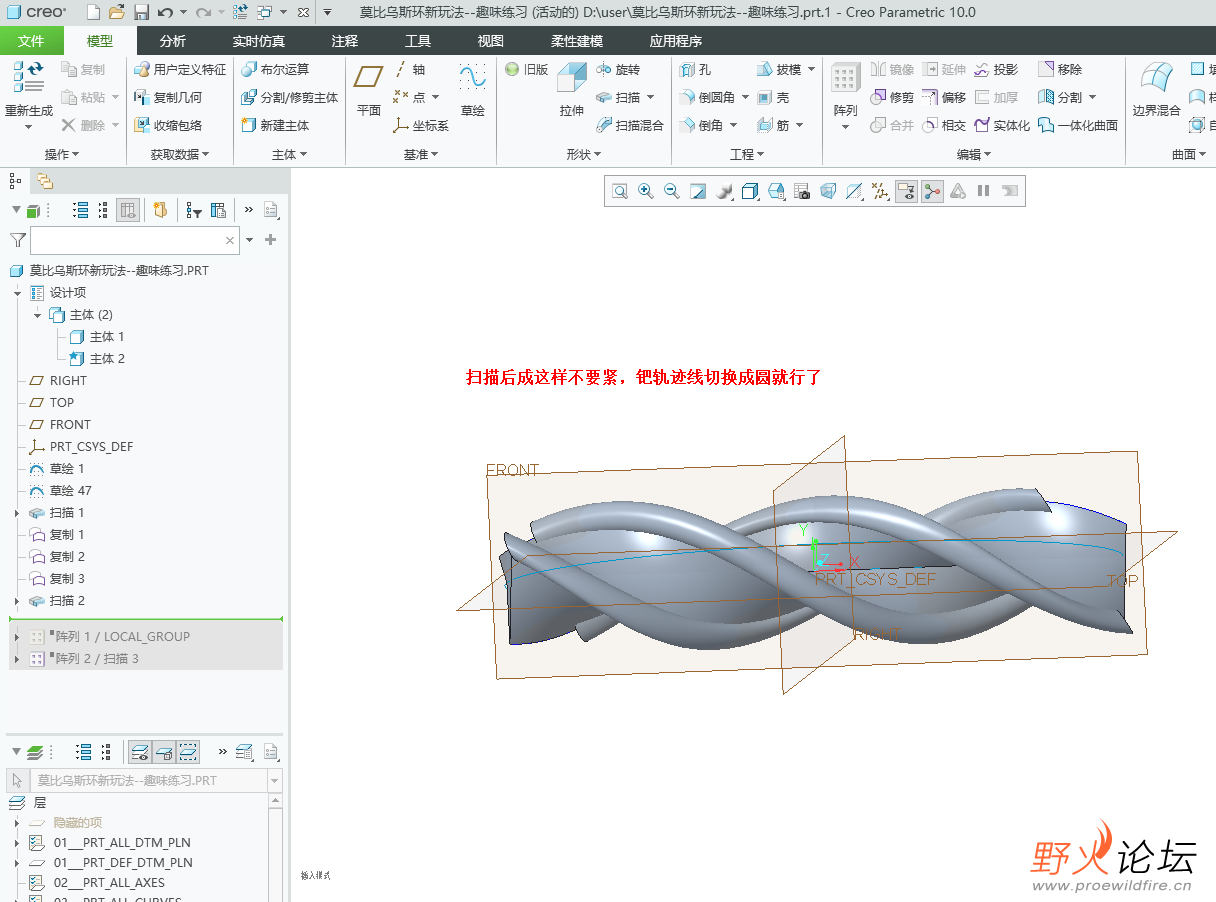
Task: Open the Round (倒圆角) dropdown arrow
Action: pyautogui.click(x=744, y=97)
